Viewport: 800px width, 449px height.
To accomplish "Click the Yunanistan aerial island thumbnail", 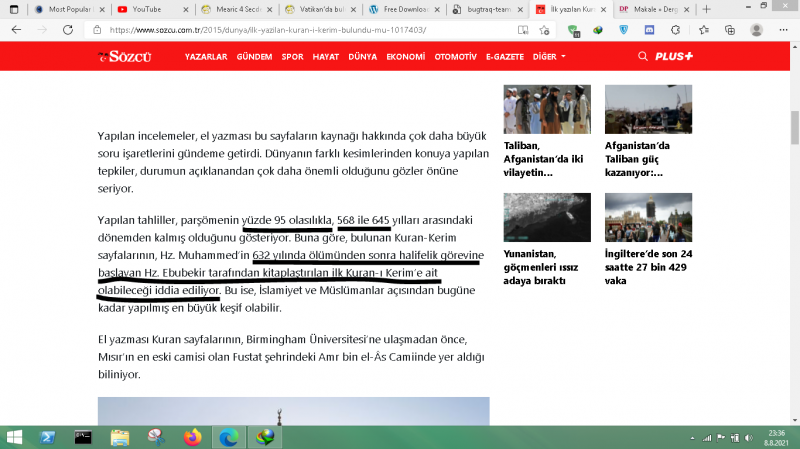I will [x=547, y=217].
